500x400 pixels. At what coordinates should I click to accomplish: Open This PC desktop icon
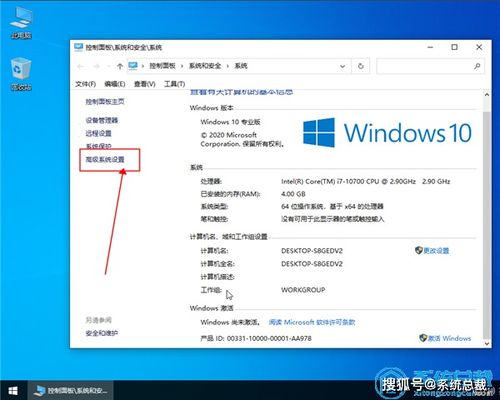coord(21,23)
